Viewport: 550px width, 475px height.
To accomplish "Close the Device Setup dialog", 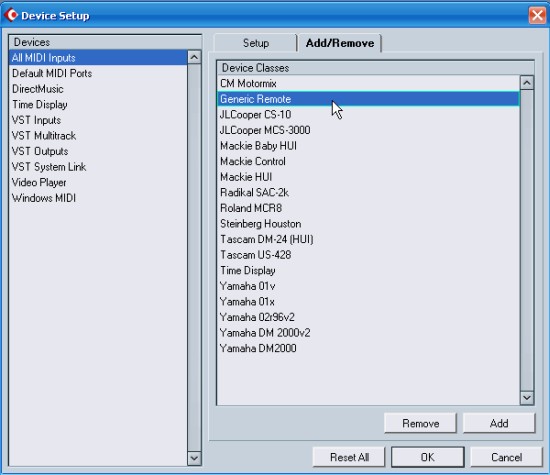I will (537, 15).
